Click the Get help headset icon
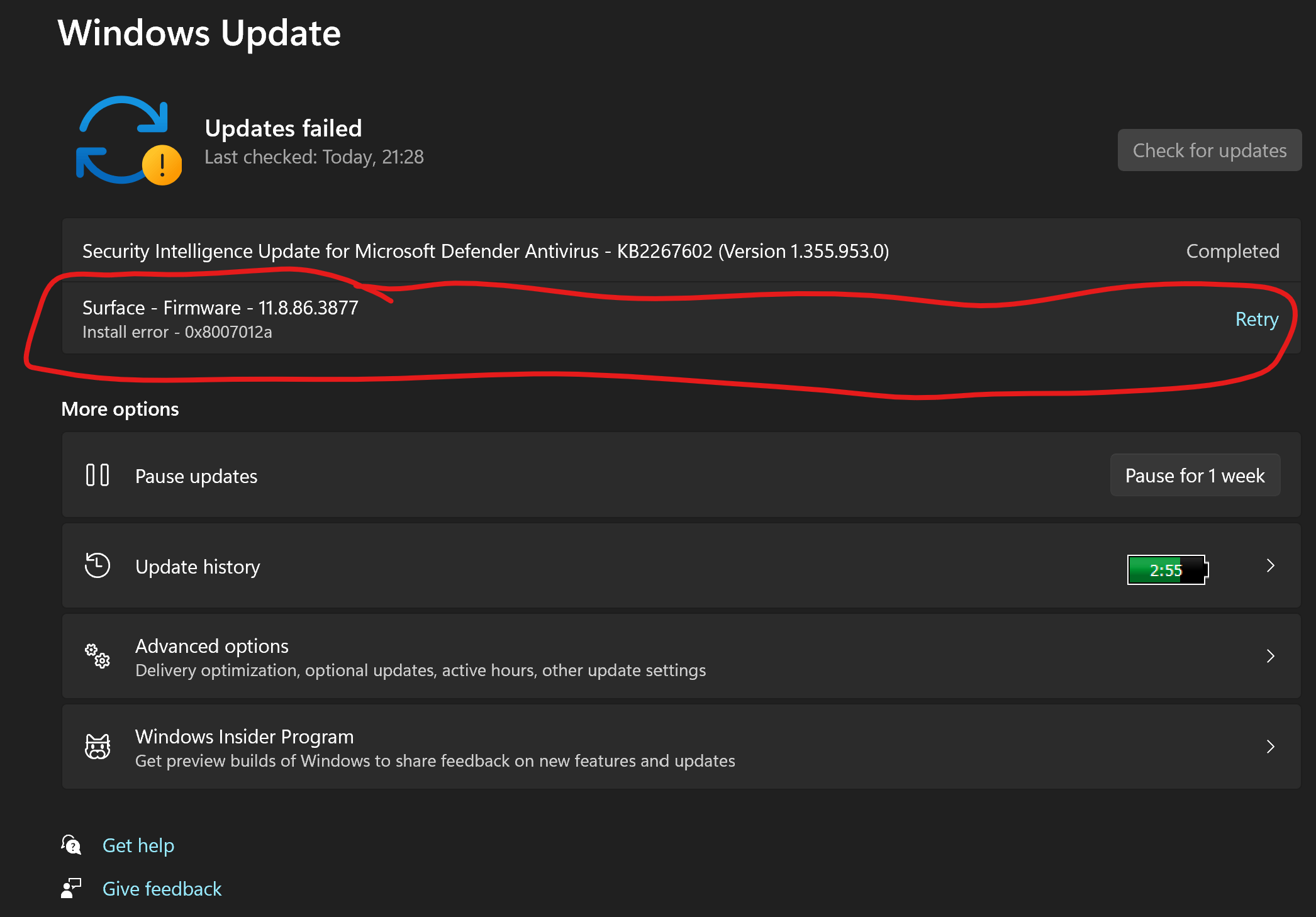 (72, 845)
